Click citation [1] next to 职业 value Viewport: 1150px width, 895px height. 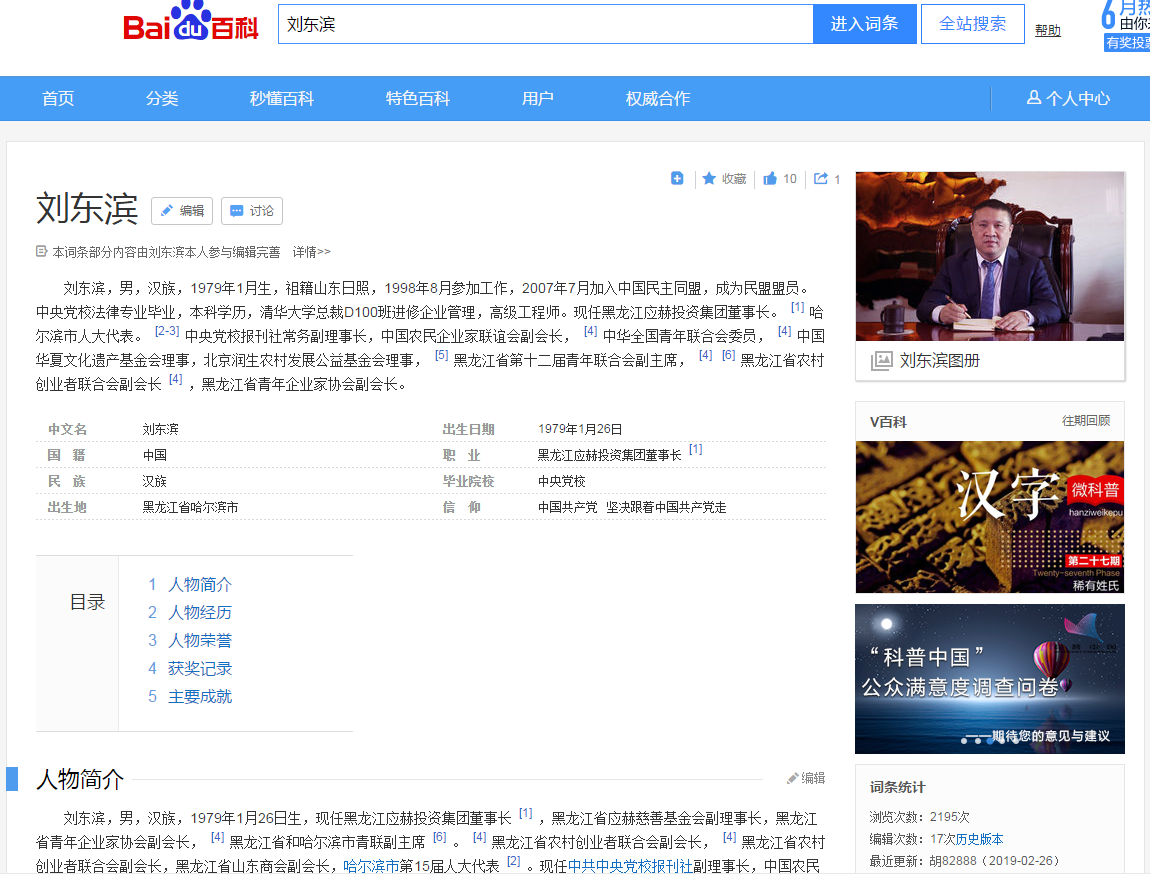696,449
